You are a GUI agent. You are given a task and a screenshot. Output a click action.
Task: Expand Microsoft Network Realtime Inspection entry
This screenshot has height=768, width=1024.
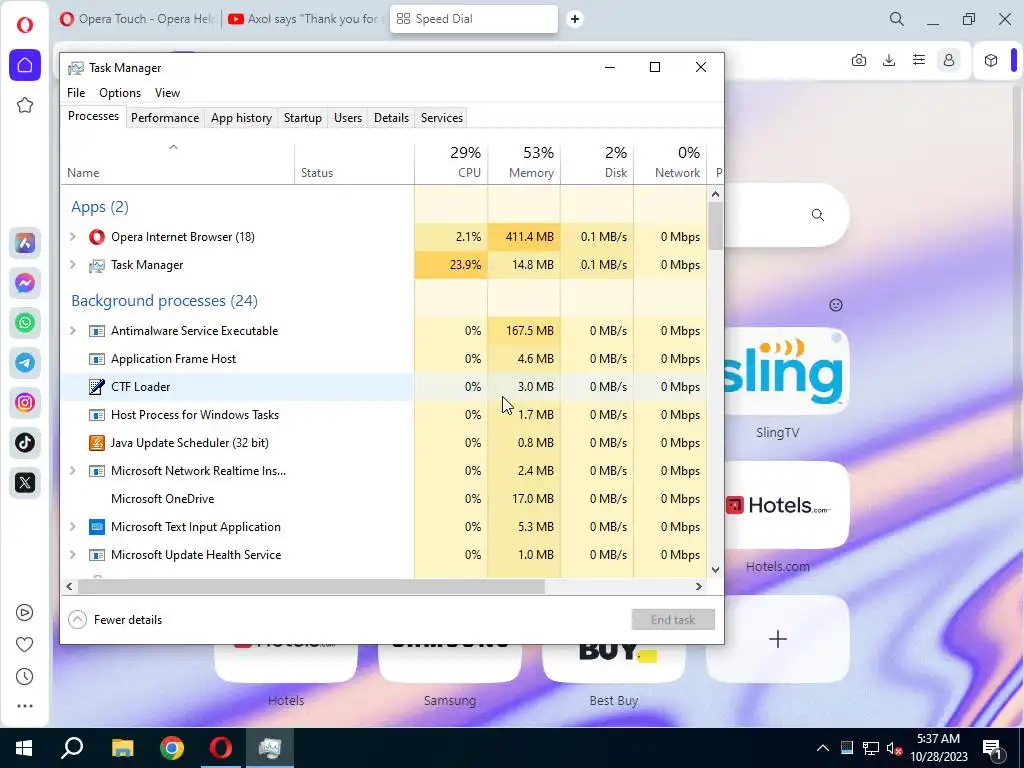coord(73,470)
